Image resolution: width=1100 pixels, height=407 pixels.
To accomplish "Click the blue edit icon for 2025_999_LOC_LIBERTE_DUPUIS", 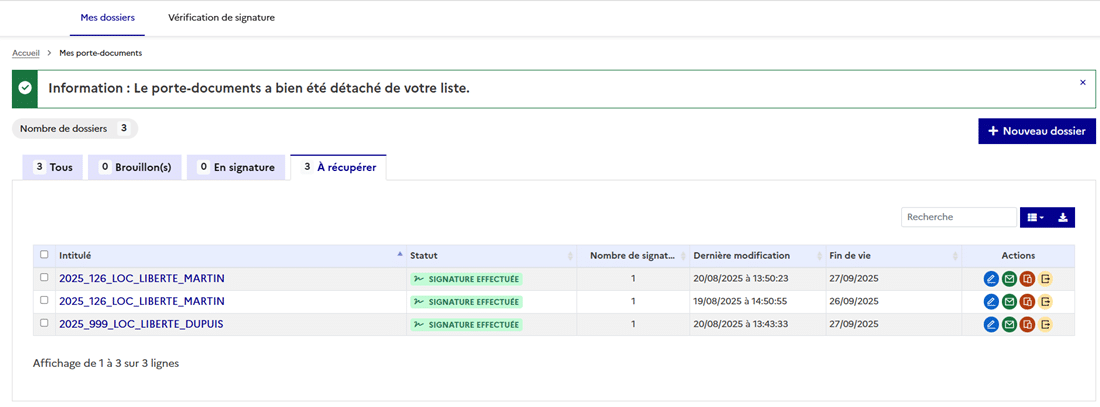I will click(x=991, y=324).
